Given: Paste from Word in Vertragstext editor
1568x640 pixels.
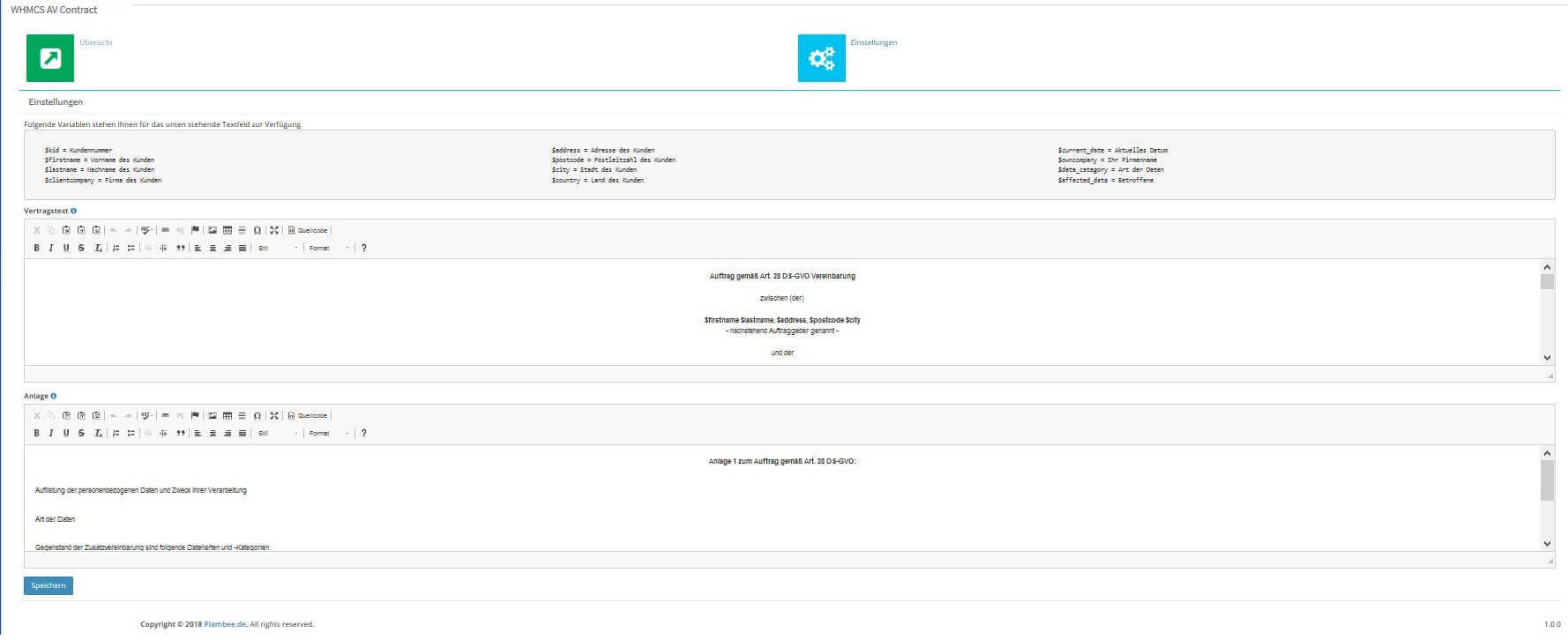Looking at the screenshot, I should (x=96, y=231).
